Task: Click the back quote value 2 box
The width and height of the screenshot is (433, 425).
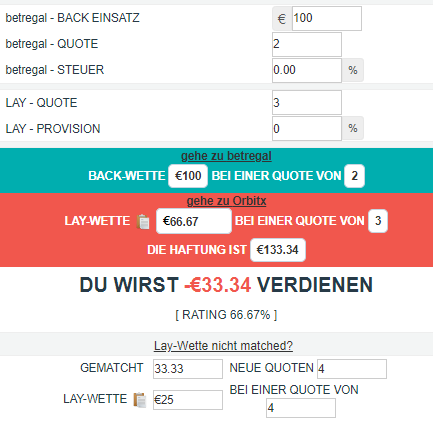Action: point(354,176)
